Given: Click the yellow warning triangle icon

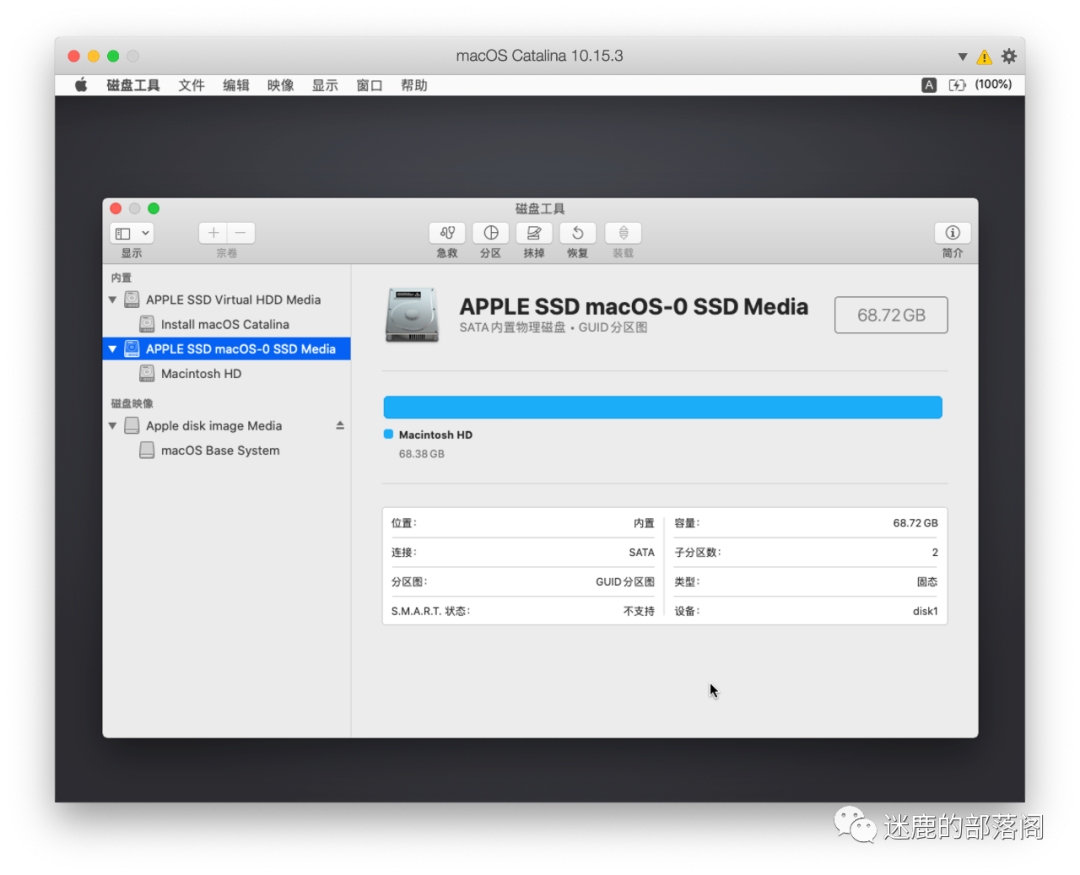Looking at the screenshot, I should [984, 56].
